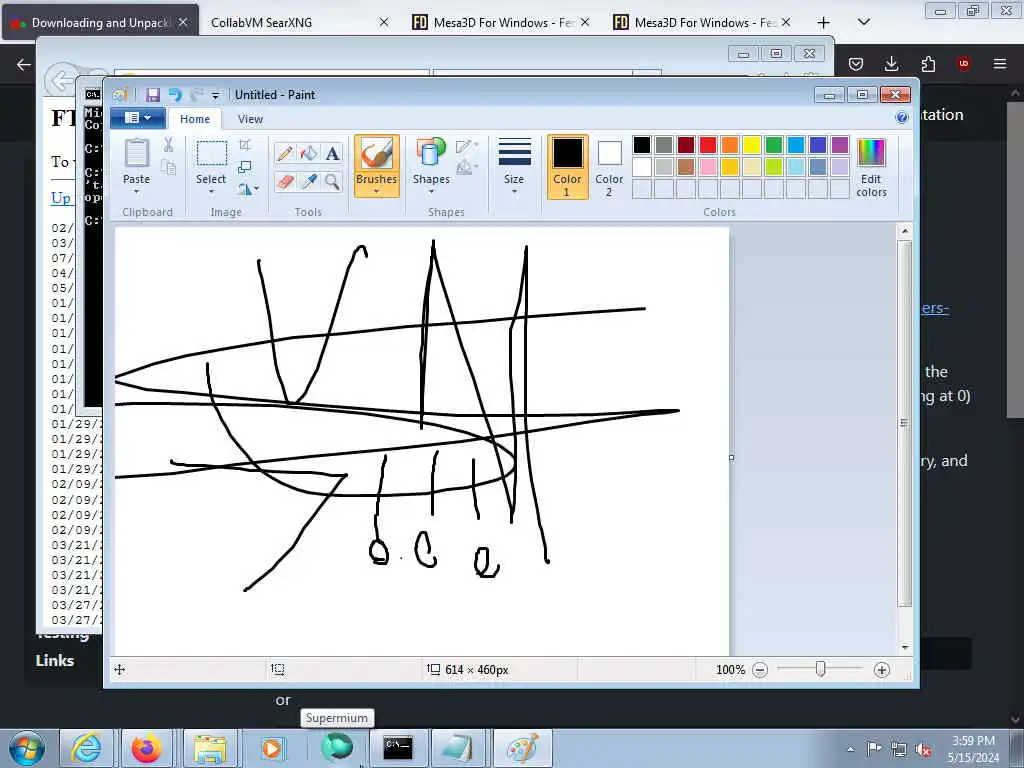Click the Up link in FTP listing

coord(61,197)
